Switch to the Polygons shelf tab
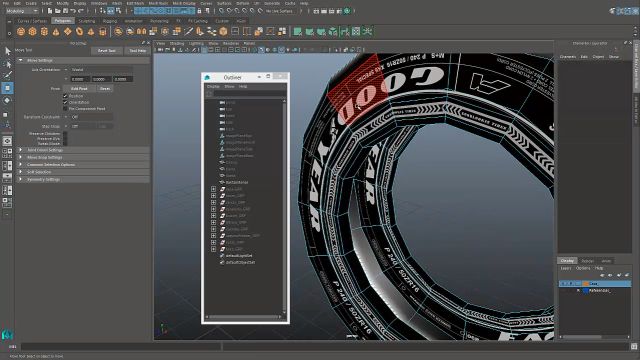Viewport: 640px width, 360px height. point(63,21)
